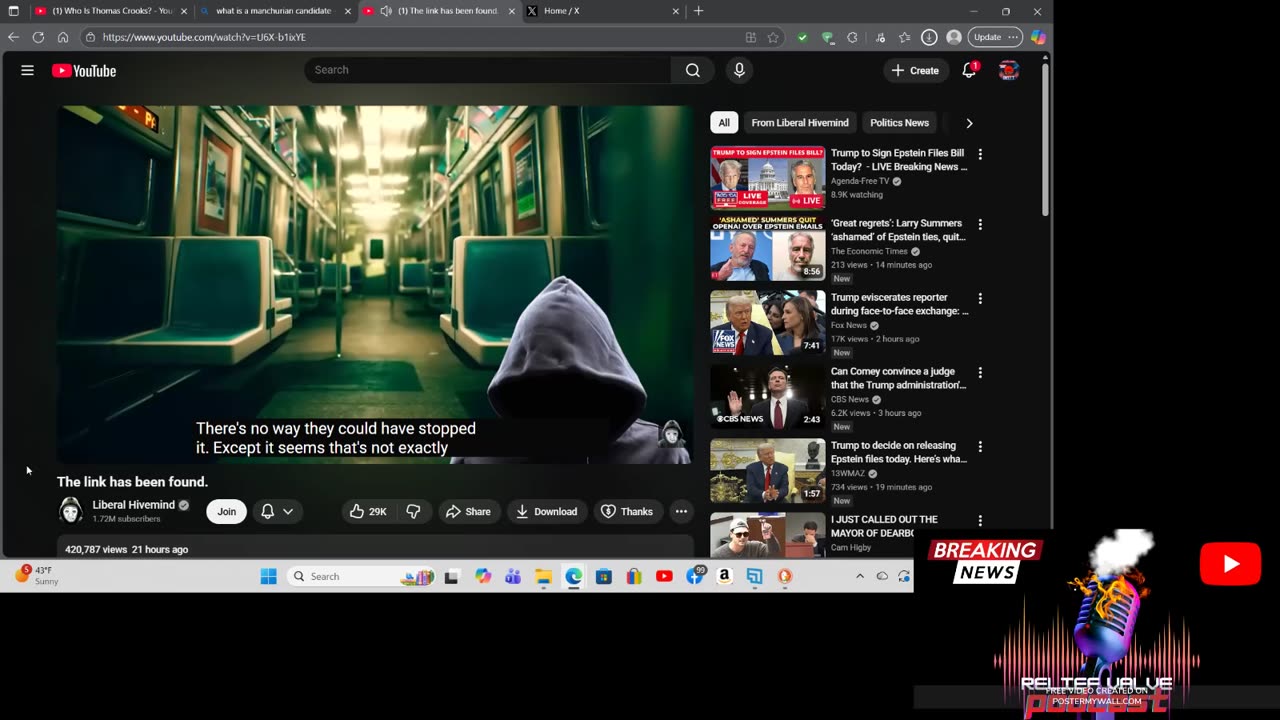
Task: Open more options for CBS News video
Action: coord(980,373)
